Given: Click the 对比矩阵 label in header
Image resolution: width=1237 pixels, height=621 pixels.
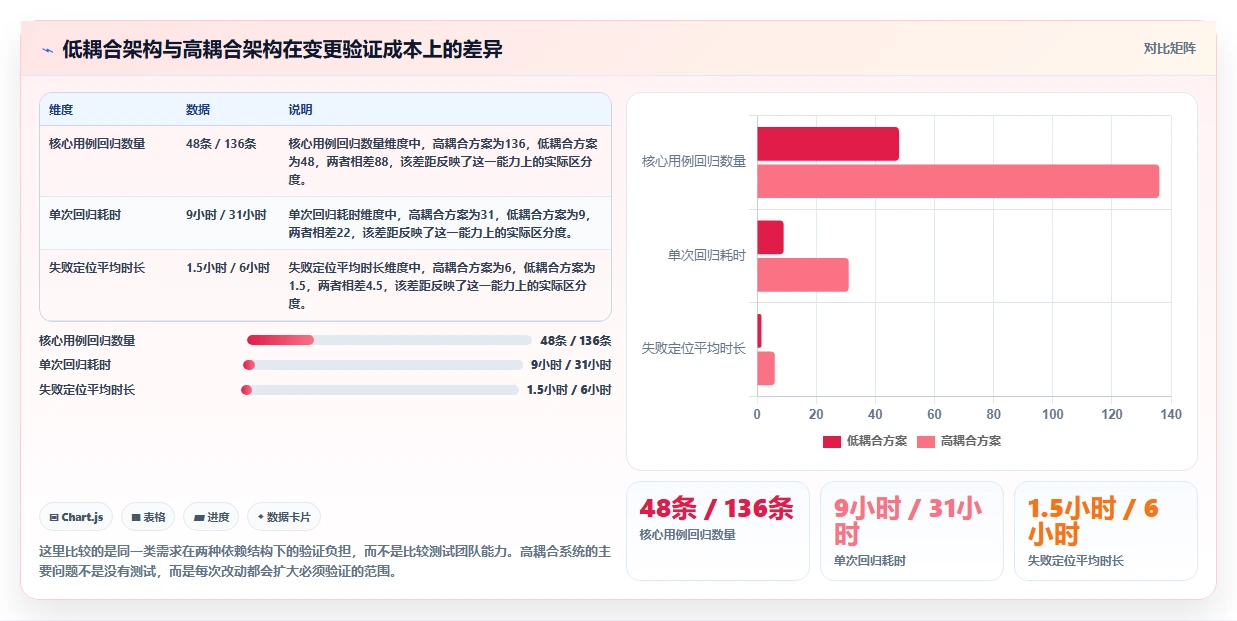Looking at the screenshot, I should tap(1170, 48).
